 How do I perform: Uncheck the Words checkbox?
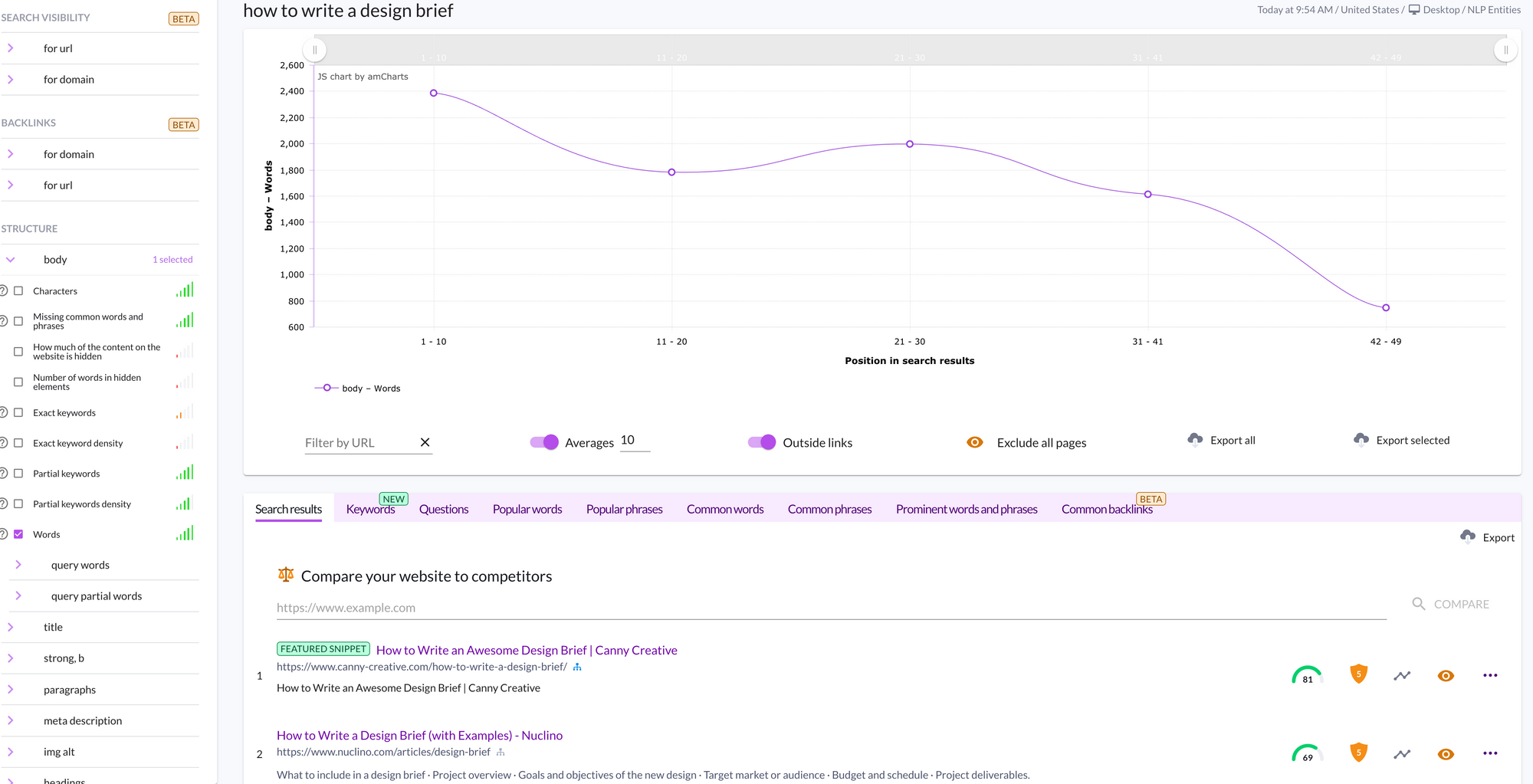click(x=18, y=534)
